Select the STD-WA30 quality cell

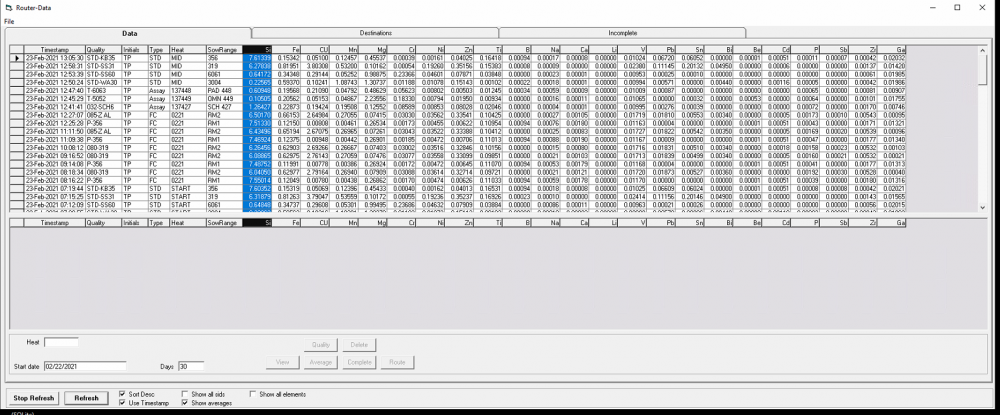(103, 82)
